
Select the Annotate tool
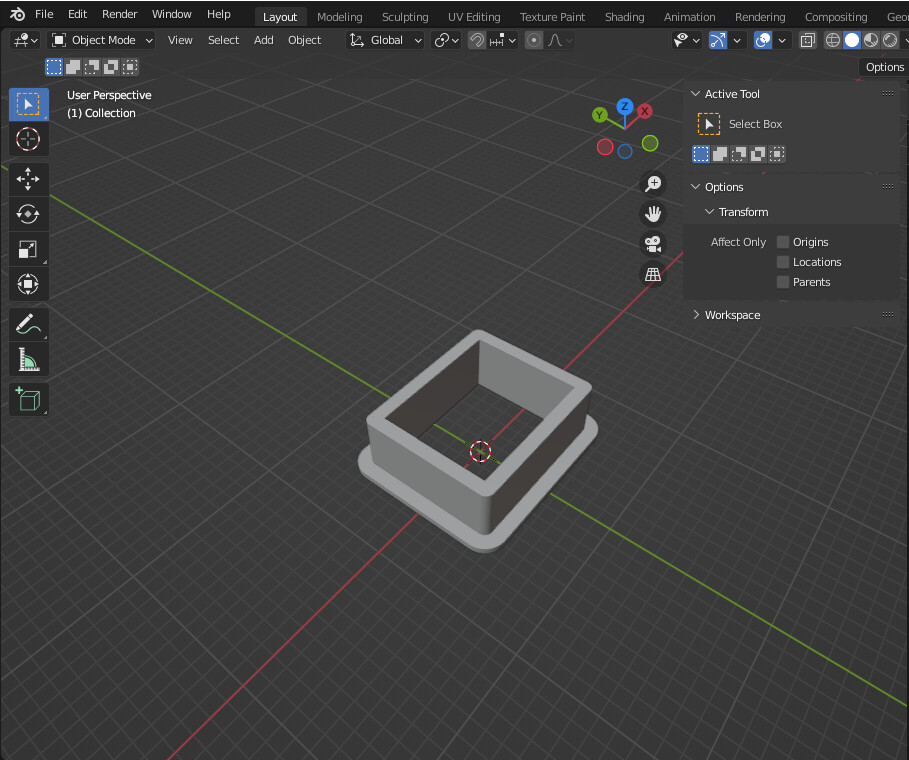pyautogui.click(x=28, y=324)
